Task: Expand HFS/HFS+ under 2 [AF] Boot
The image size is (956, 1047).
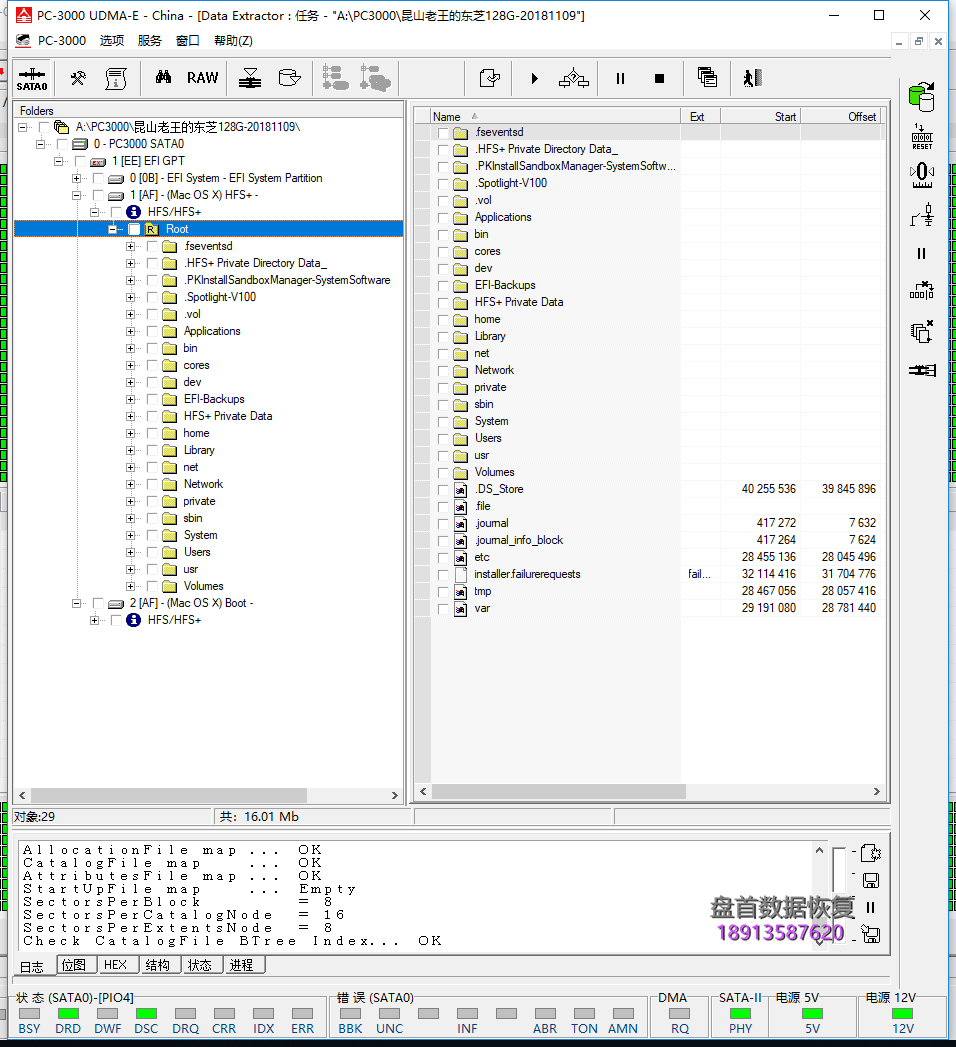Action: coord(94,620)
